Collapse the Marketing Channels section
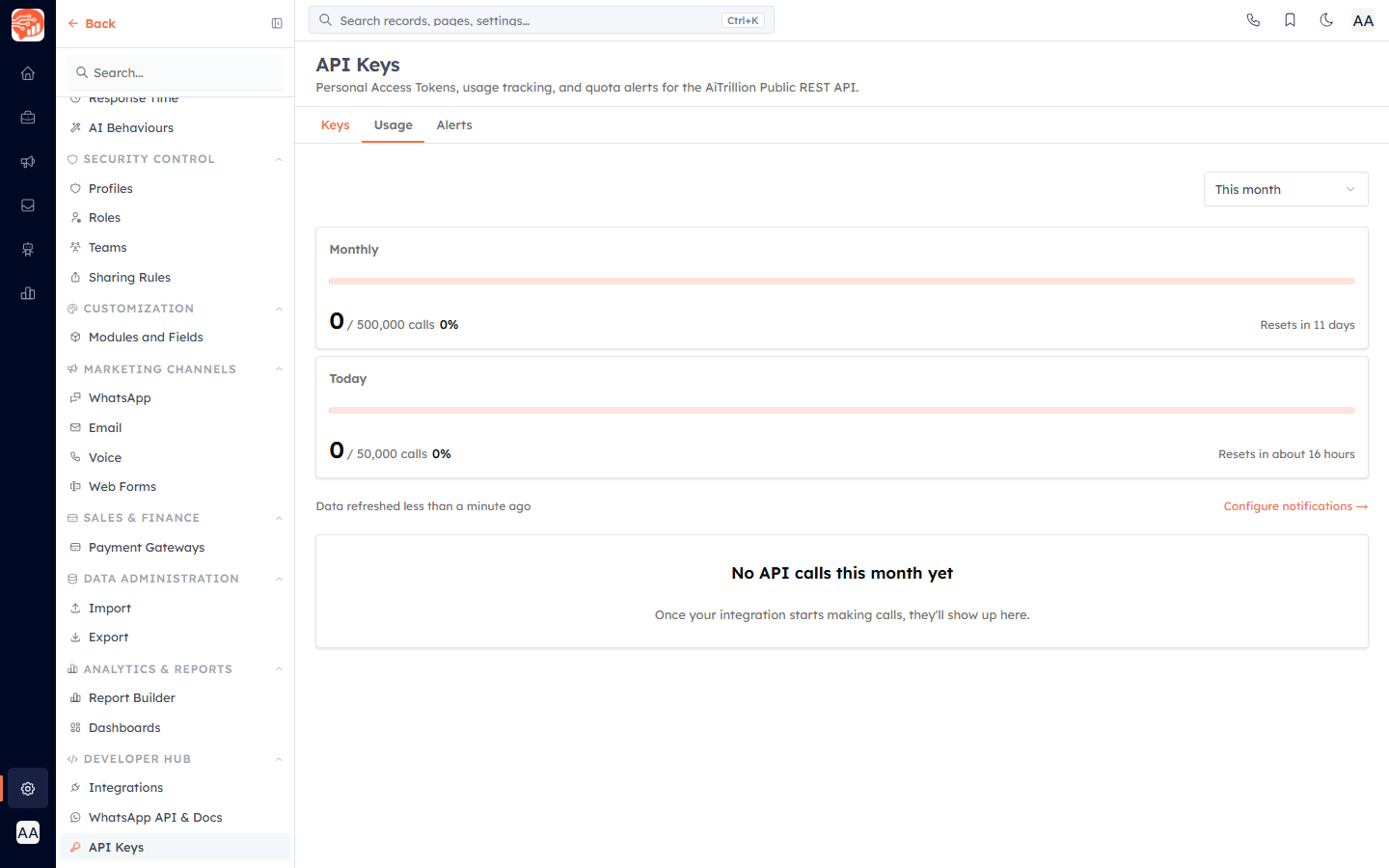Image resolution: width=1389 pixels, height=868 pixels. point(279,369)
